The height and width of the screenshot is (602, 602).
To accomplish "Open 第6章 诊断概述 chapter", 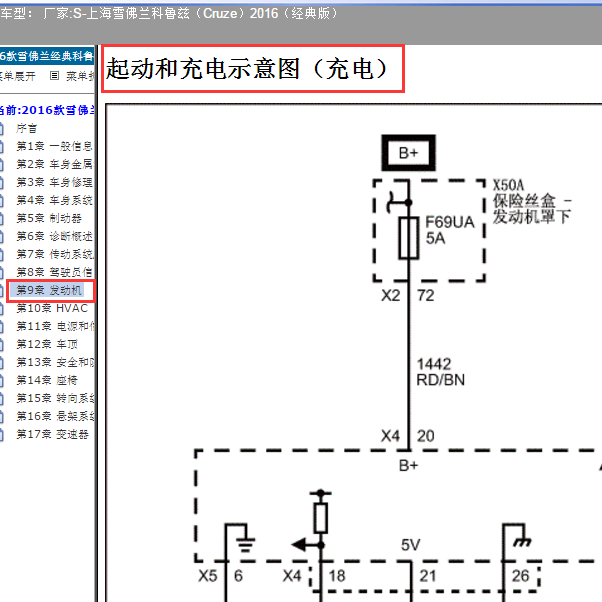I will click(54, 236).
